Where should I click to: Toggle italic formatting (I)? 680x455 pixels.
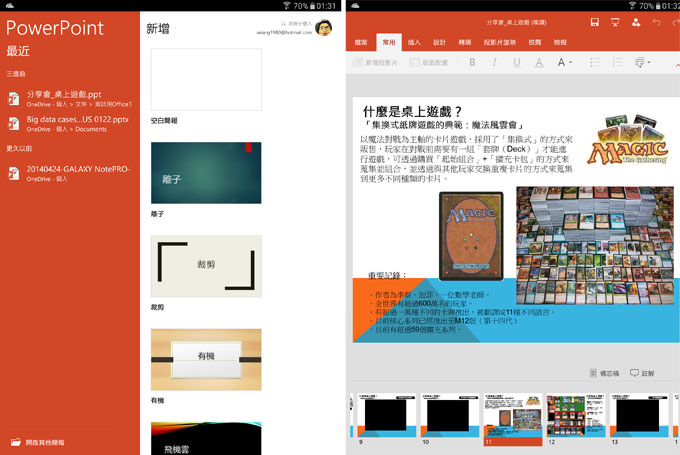pyautogui.click(x=494, y=62)
